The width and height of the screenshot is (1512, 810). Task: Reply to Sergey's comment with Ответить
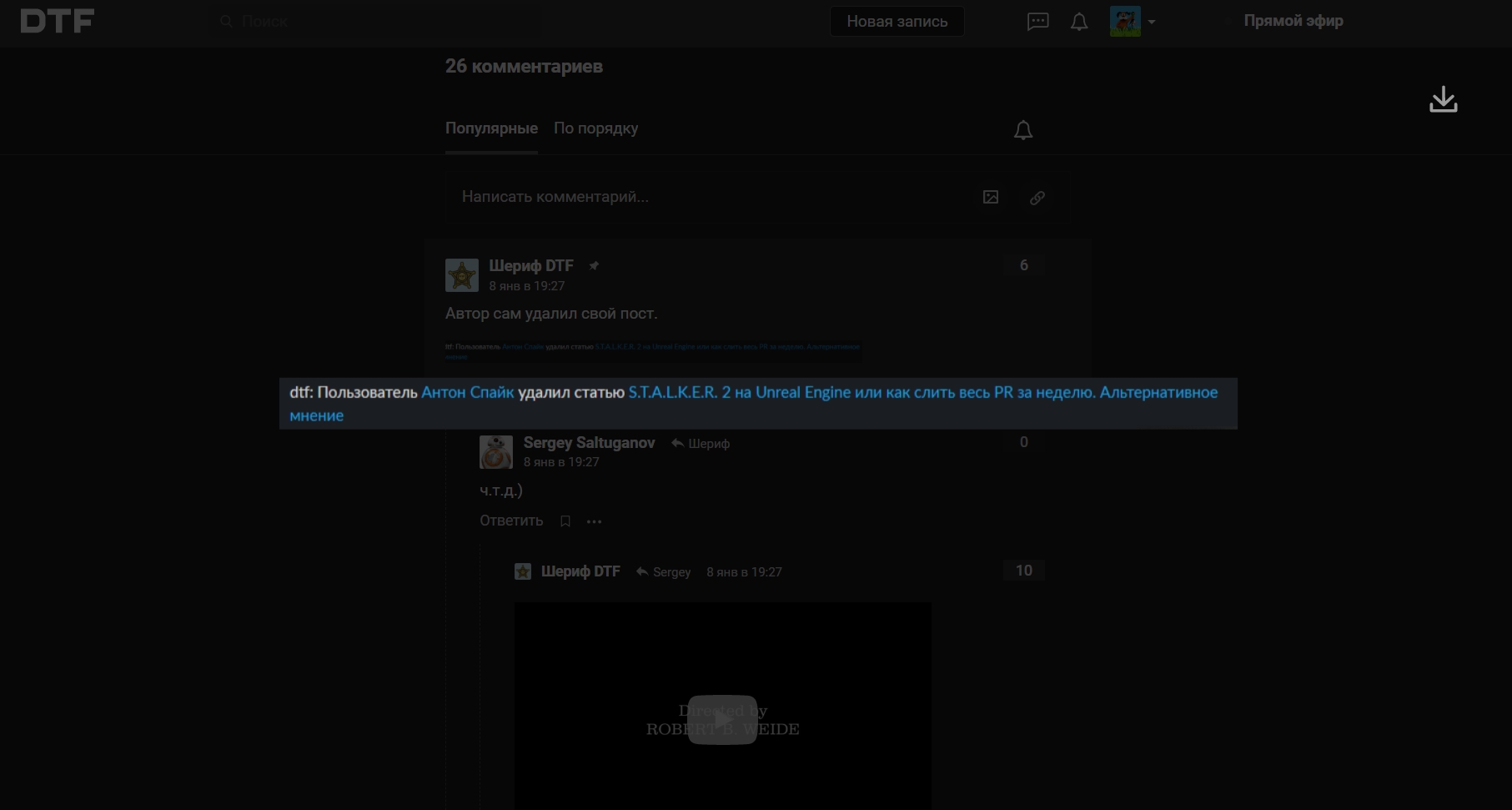coord(511,521)
